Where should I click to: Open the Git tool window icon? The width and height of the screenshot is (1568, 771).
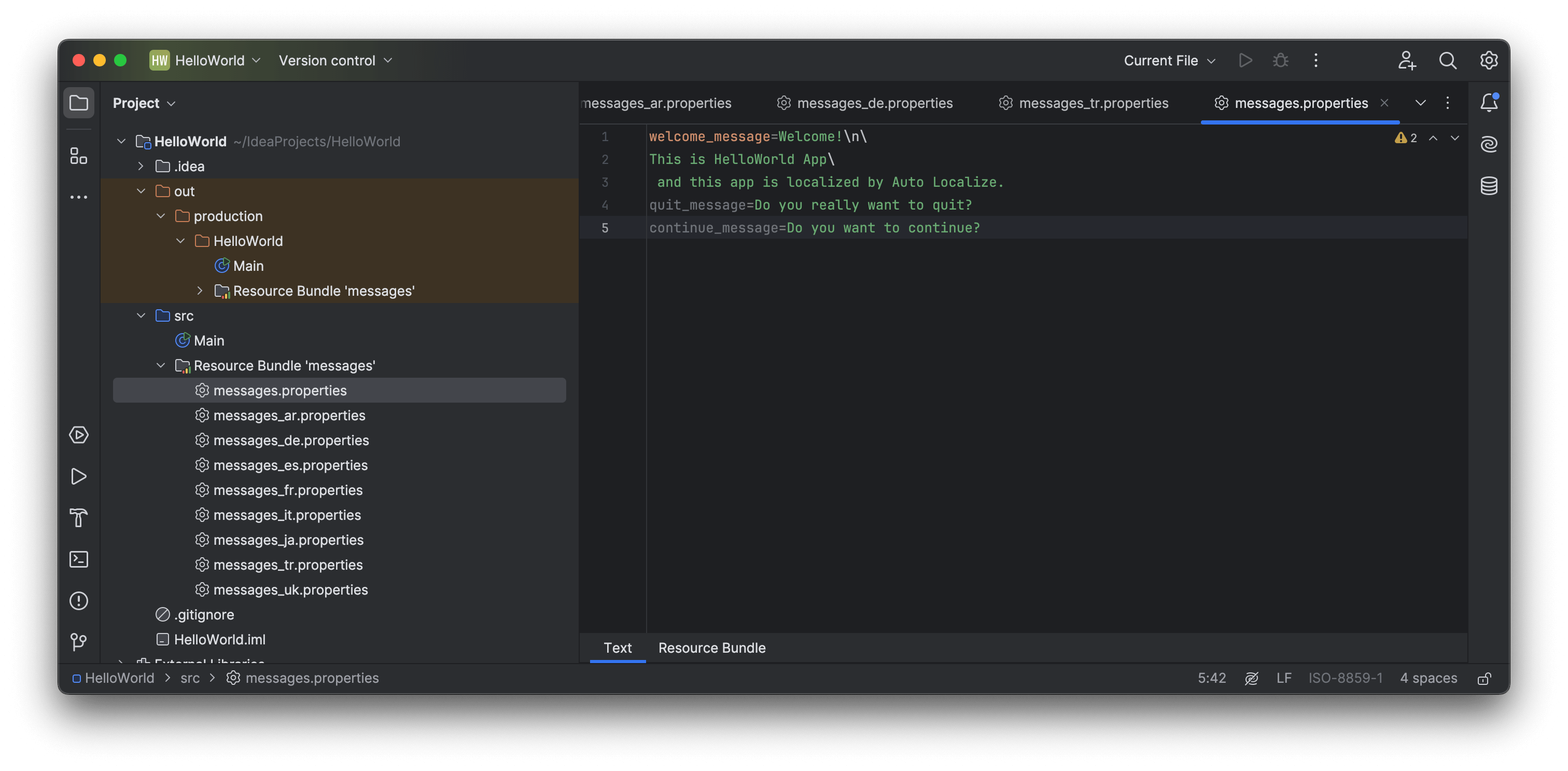tap(78, 642)
